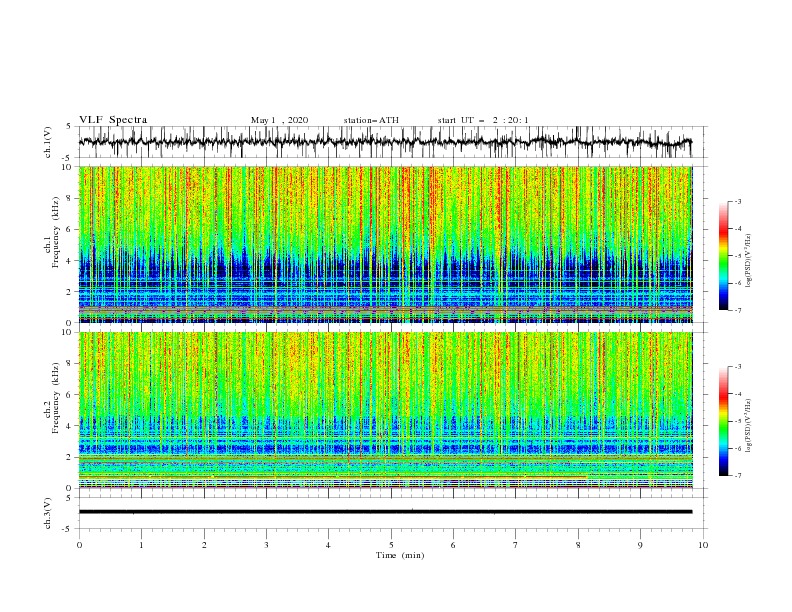Click the ch.2 colorbar 'log(PSD)(V²/Hz)' label
Screen dimensions: 792x612
coord(748,426)
